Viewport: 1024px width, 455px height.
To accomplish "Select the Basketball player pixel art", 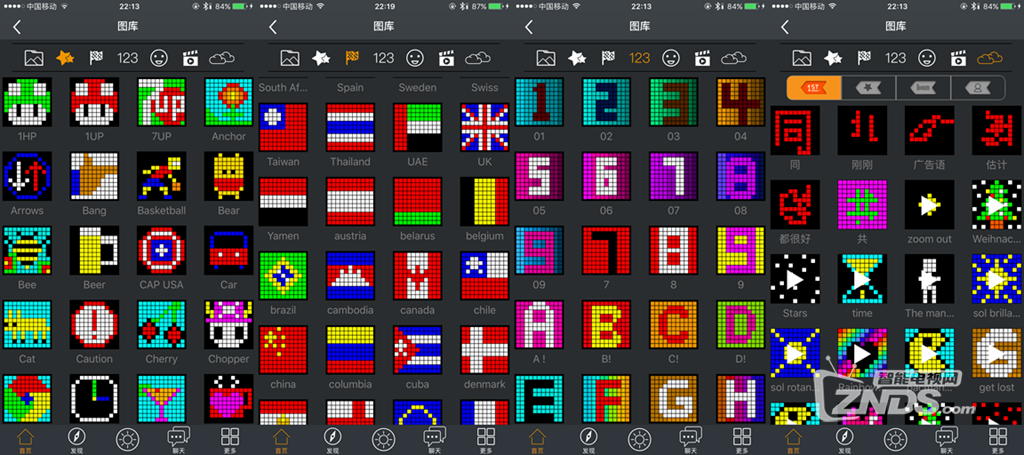I will (x=161, y=176).
